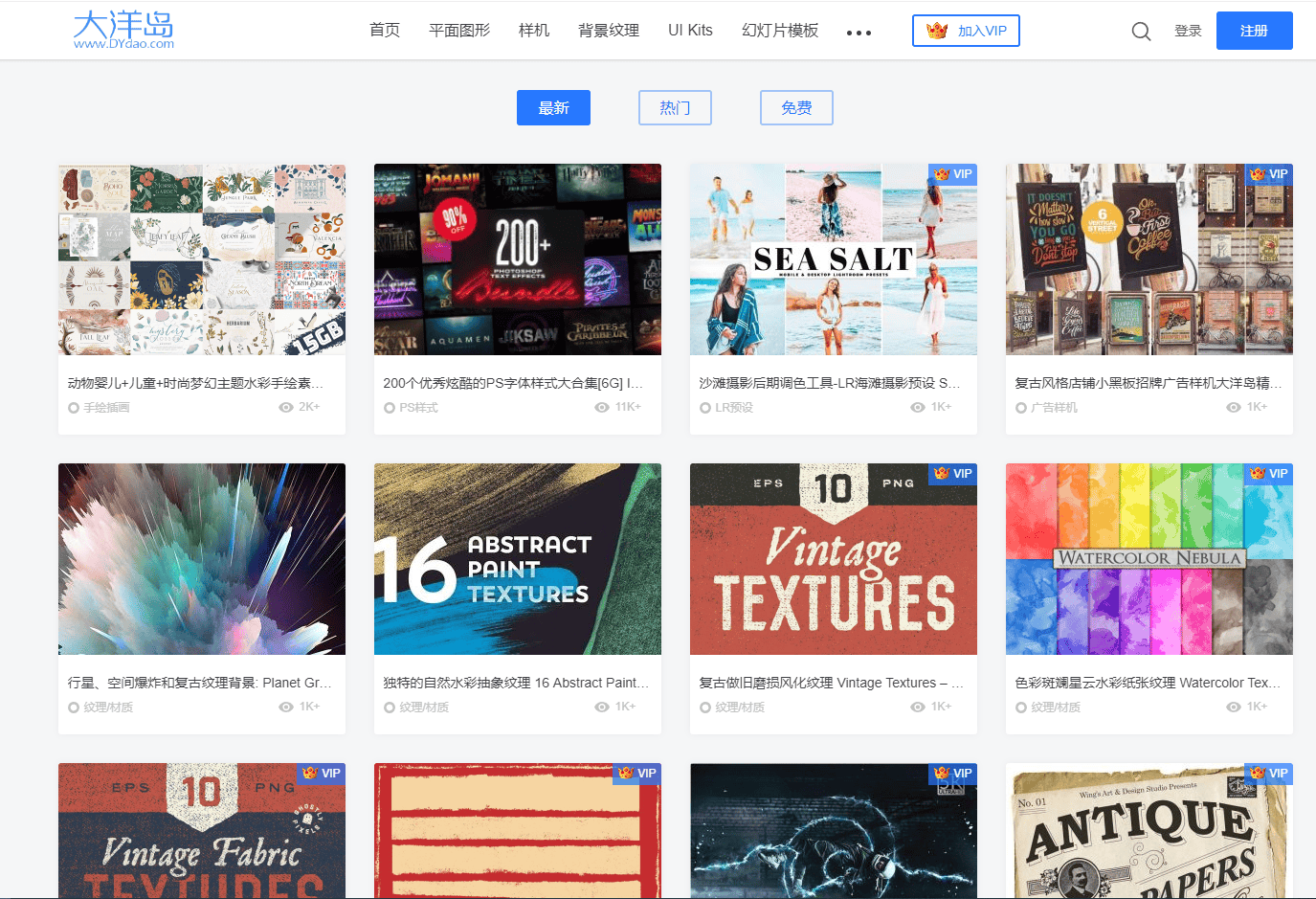Select the 最新 filter tab
This screenshot has height=899, width=1316.
553,108
